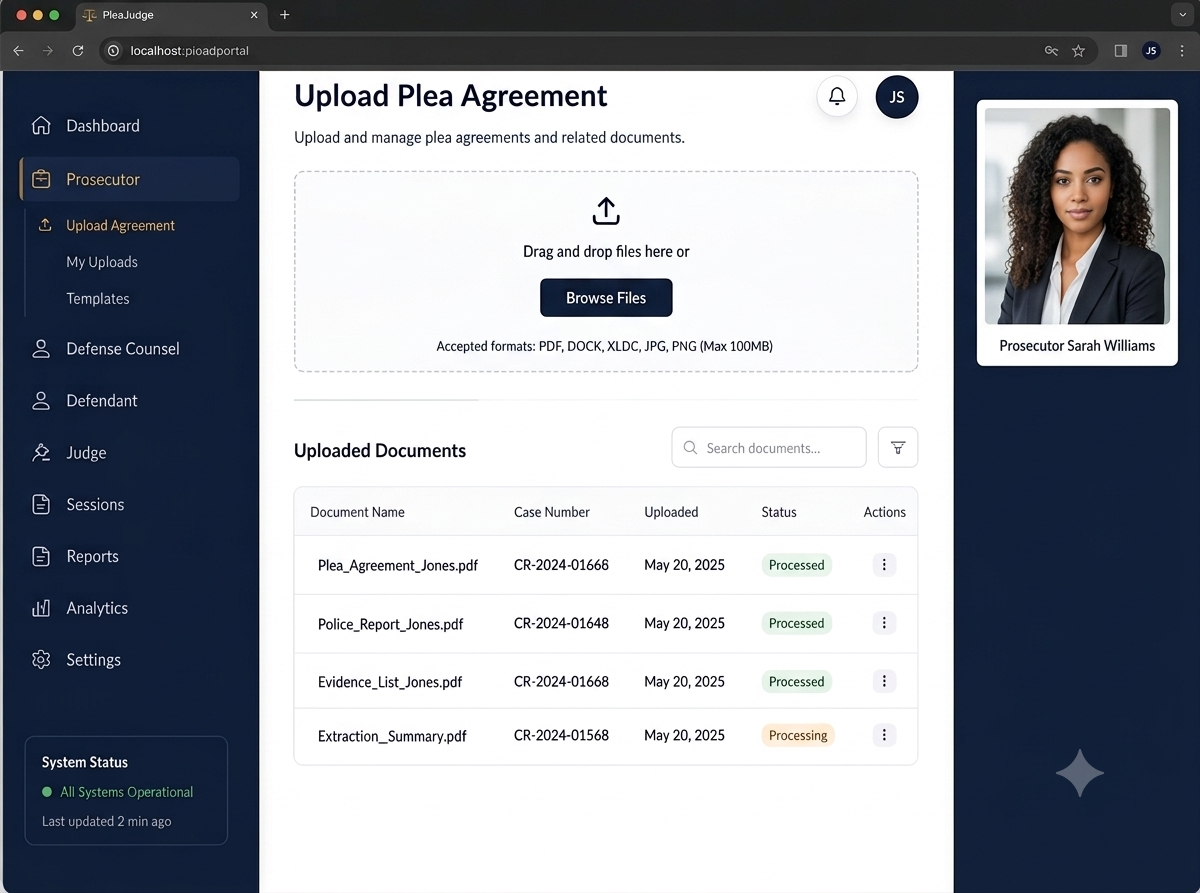Click the upload arrow icon in drop zone
This screenshot has height=893, width=1200.
pos(606,211)
